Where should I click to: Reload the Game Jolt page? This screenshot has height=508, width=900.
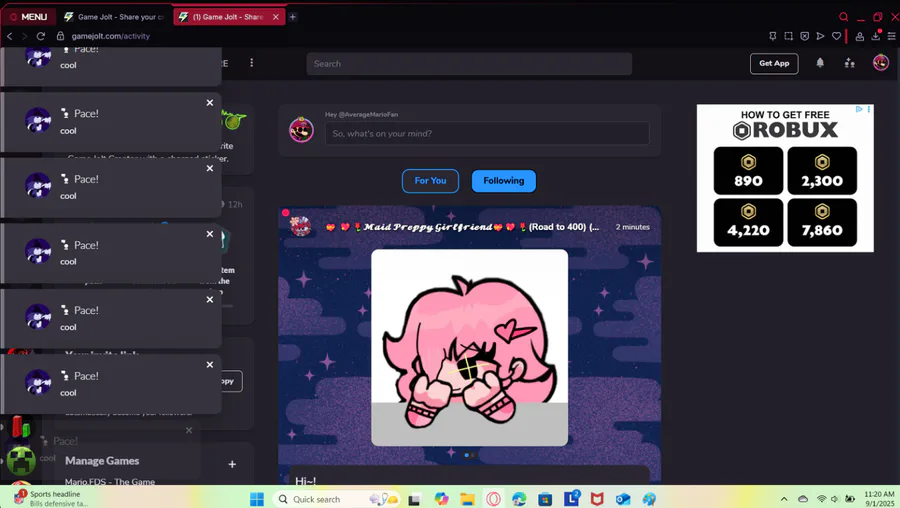[41, 36]
